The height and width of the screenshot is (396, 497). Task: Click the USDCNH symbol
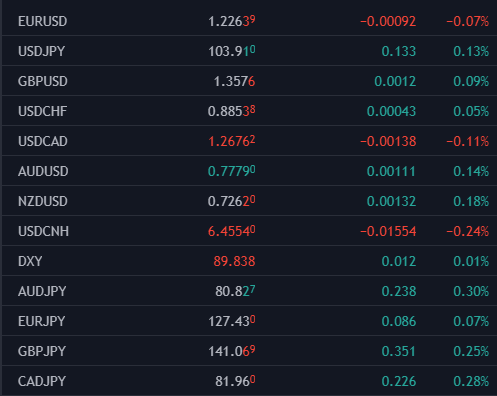pyautogui.click(x=43, y=231)
